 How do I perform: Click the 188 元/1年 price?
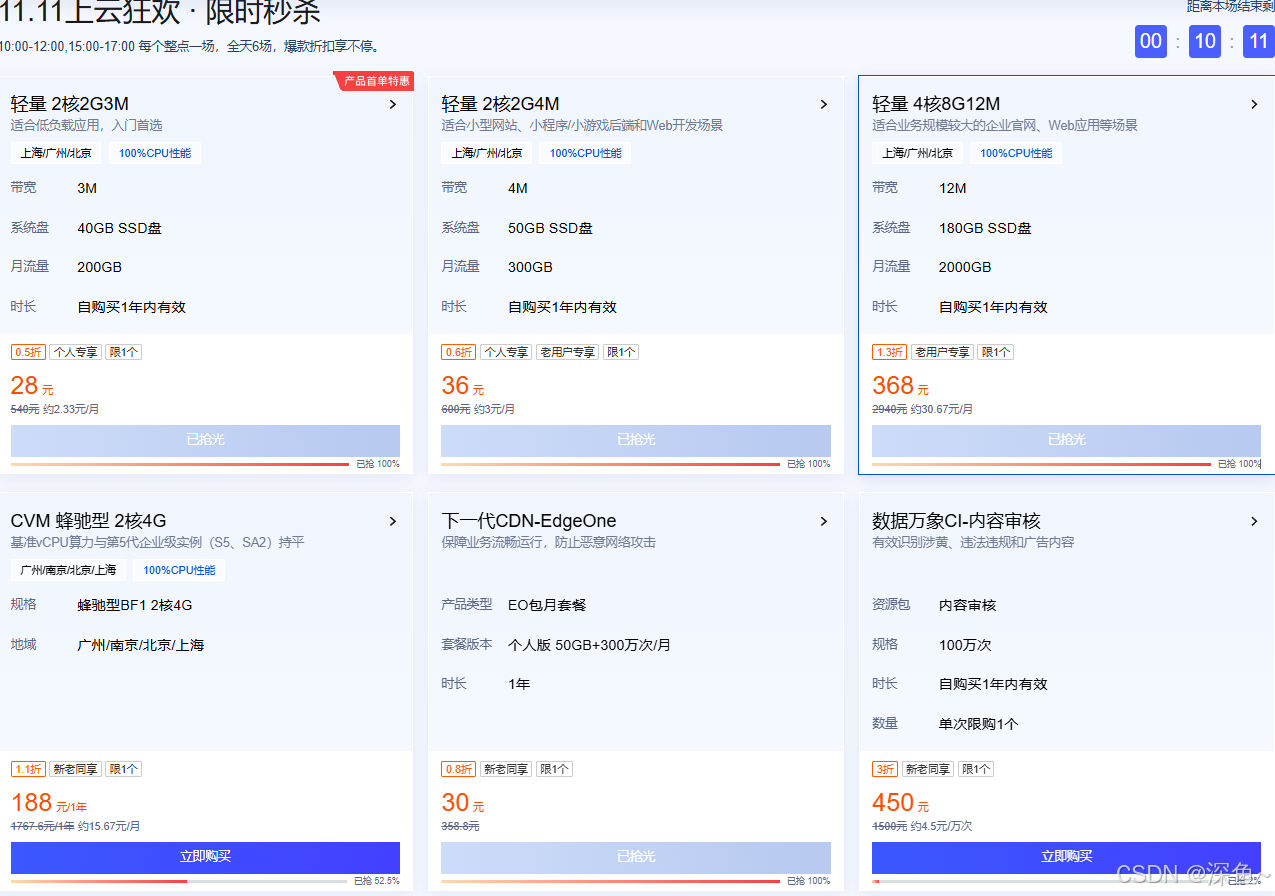point(49,803)
